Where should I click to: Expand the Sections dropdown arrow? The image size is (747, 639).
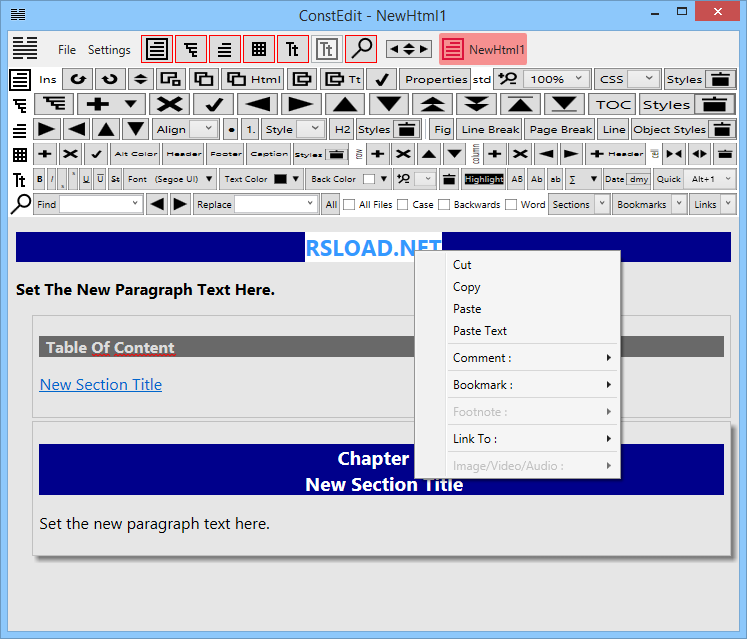(602, 204)
